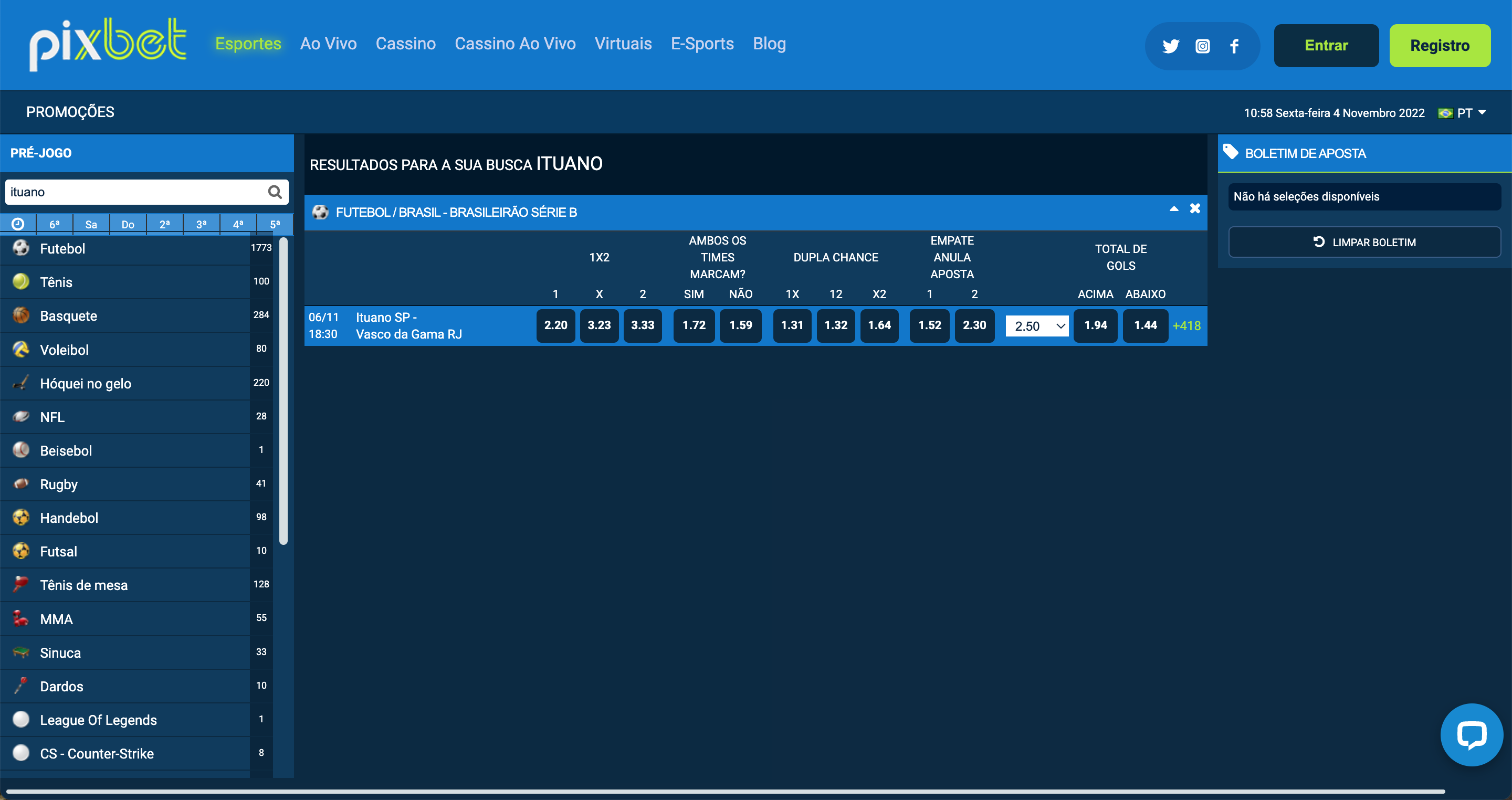The image size is (1512, 800).
Task: Click the sports list vertical scrollbar
Action: (x=283, y=391)
